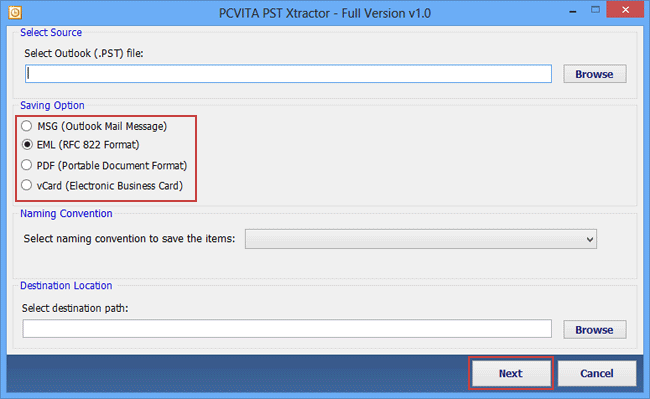Click the Next button

coord(511,373)
